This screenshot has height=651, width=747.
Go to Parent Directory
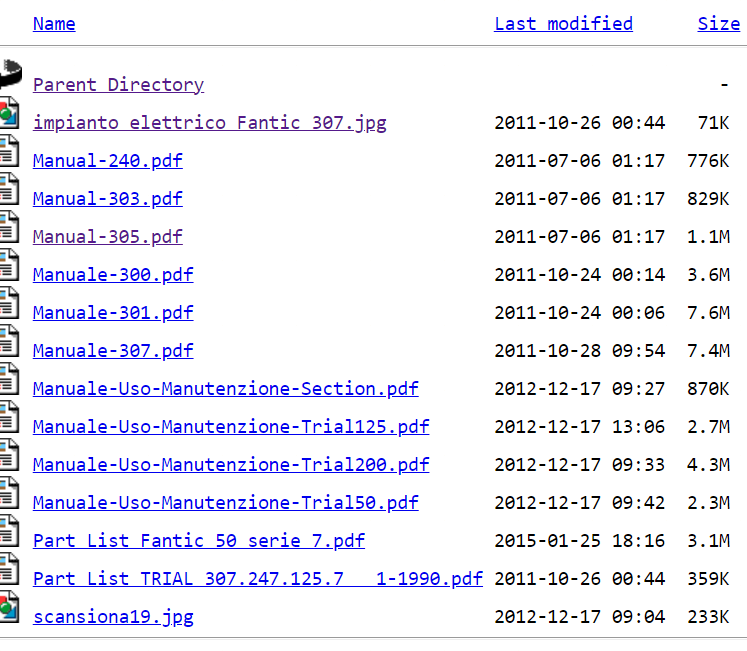[118, 85]
